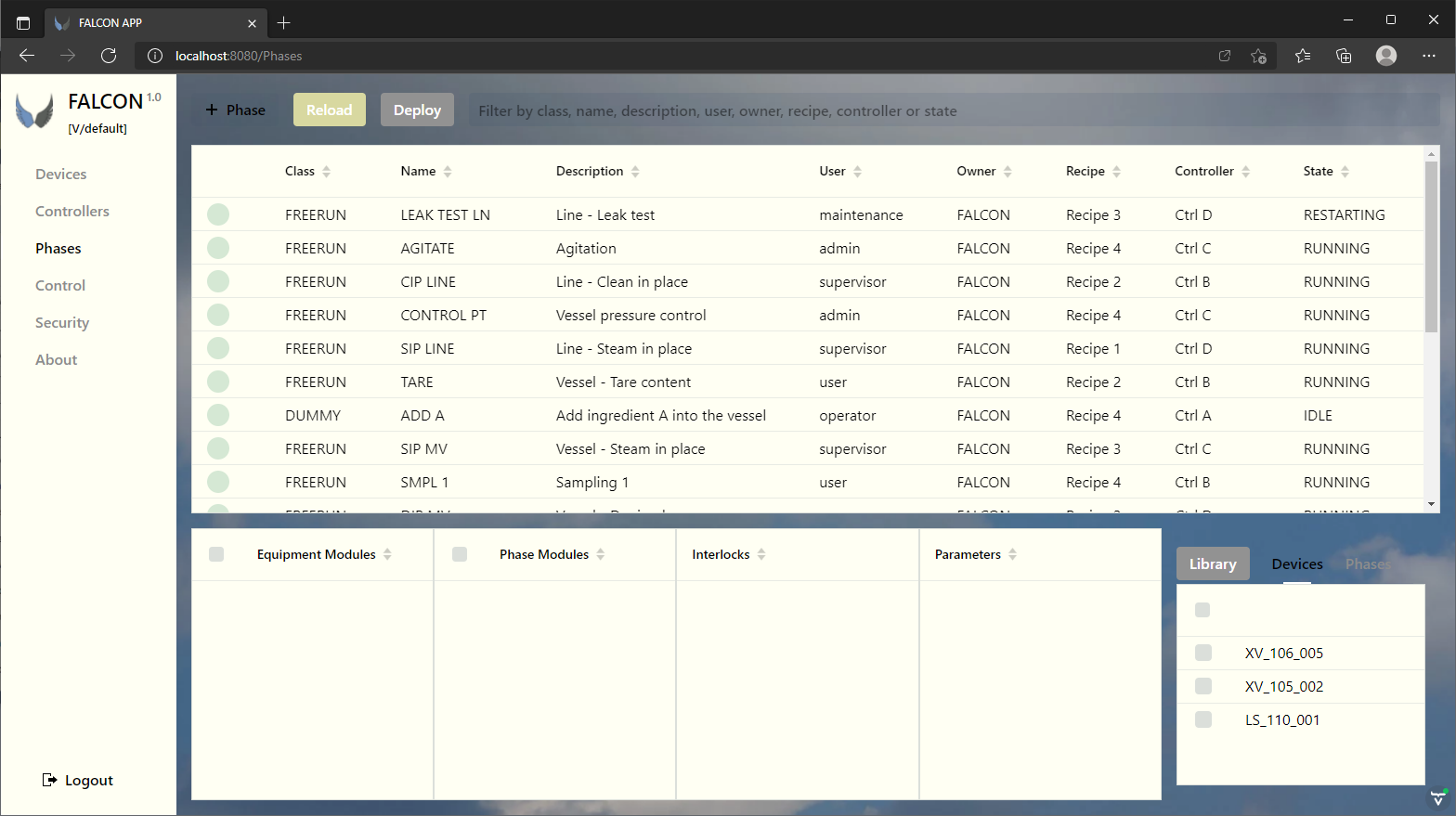Add this page to favorites
This screenshot has height=816, width=1456.
(x=1258, y=56)
